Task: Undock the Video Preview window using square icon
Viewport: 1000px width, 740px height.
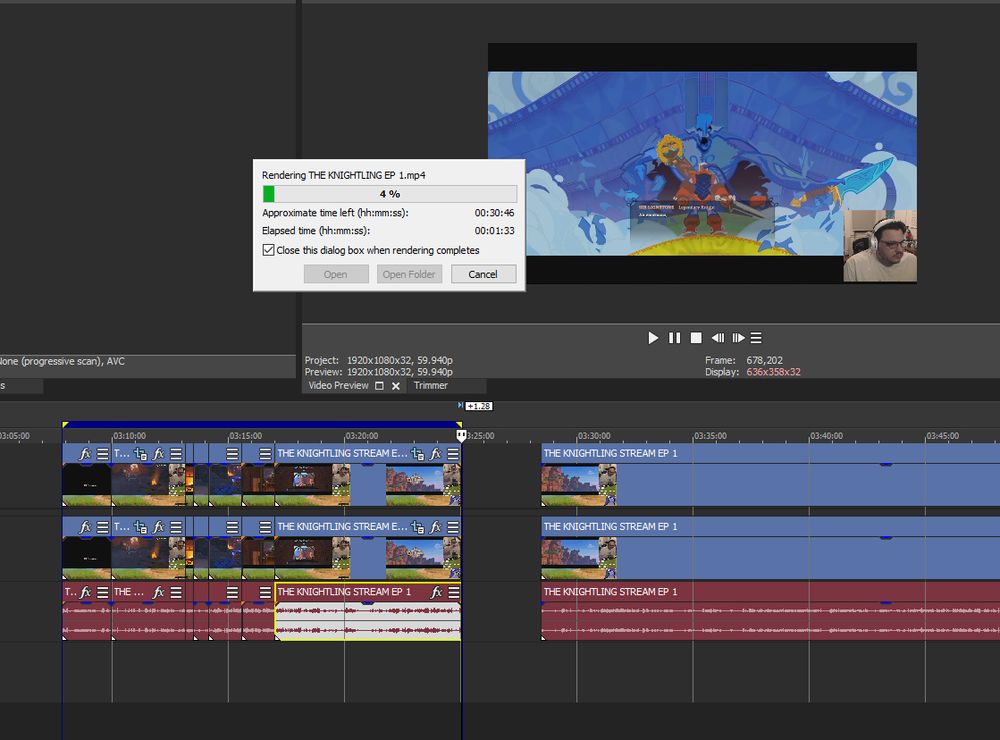Action: [x=379, y=386]
